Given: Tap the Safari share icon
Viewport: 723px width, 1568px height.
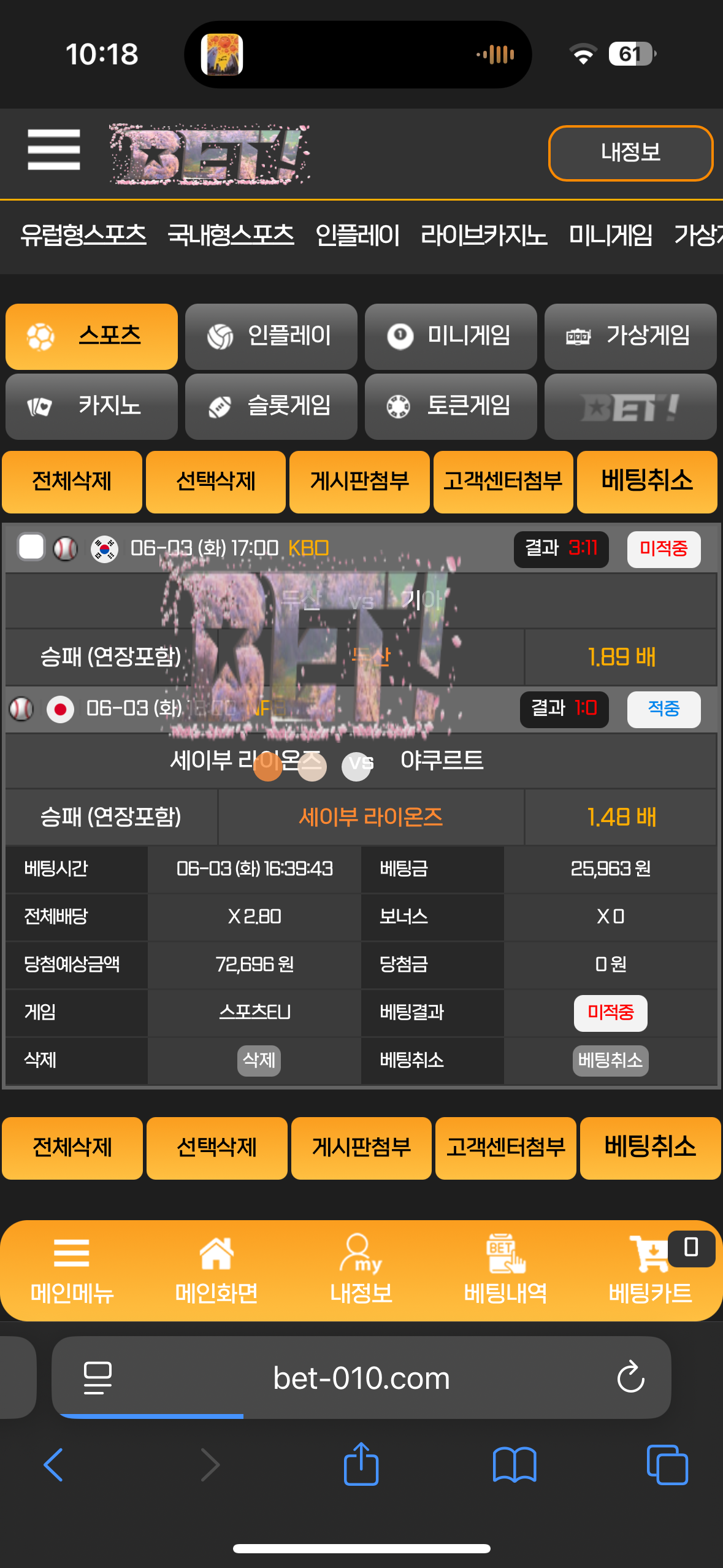Looking at the screenshot, I should point(361,1464).
